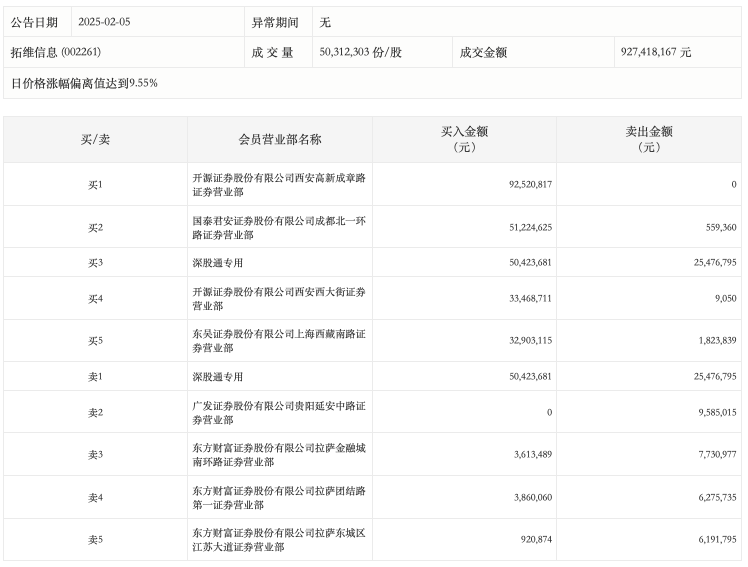
Task: Click the 公告日期 label cell
Action: tap(34, 22)
